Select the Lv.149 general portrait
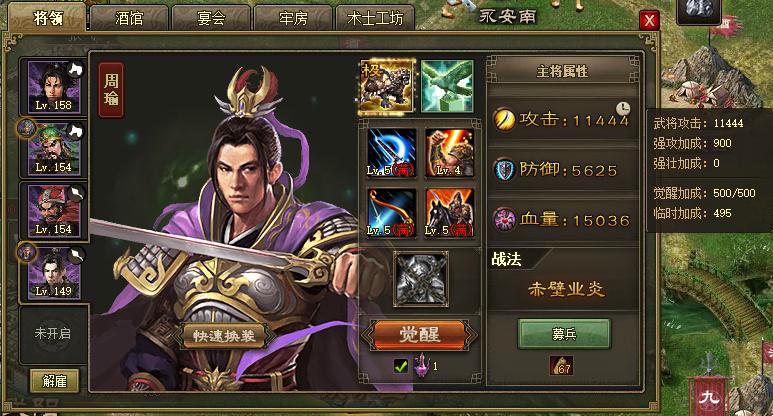 click(54, 273)
